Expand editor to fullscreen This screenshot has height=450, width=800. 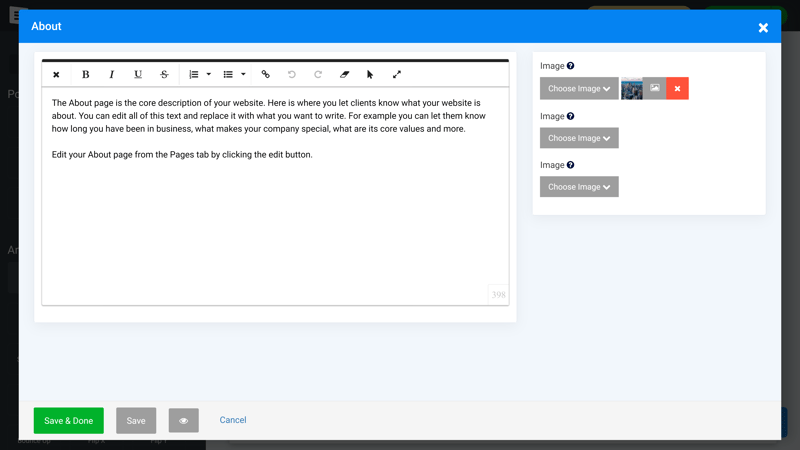(397, 75)
